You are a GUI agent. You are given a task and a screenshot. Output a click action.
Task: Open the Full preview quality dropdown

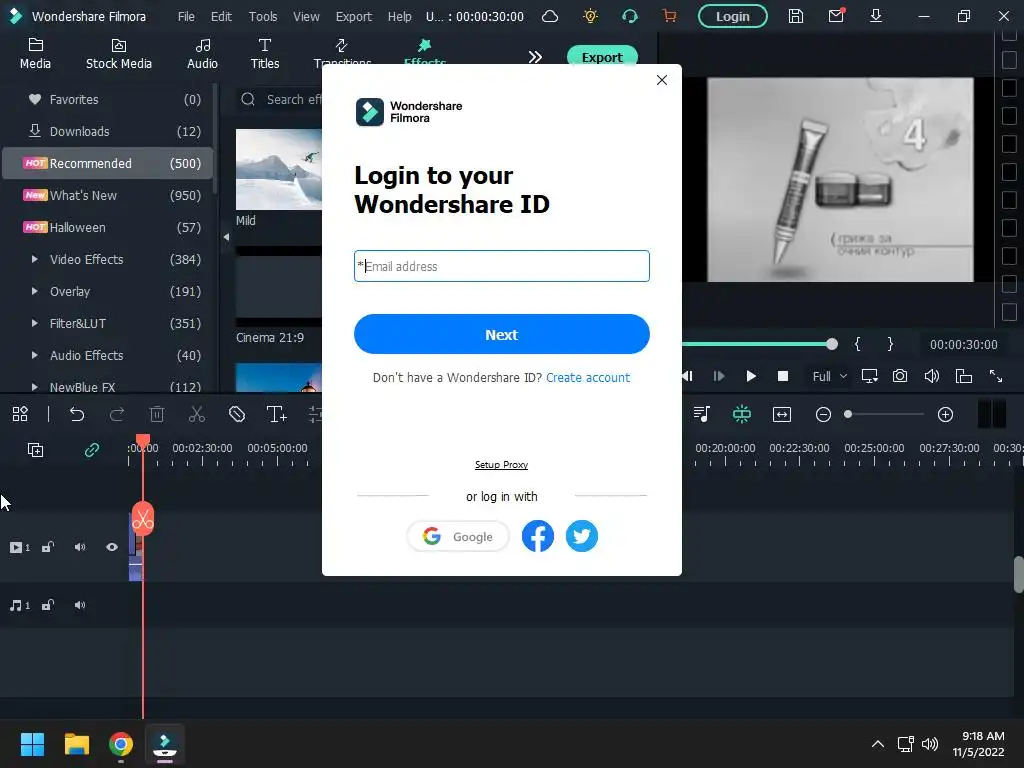[x=829, y=376]
